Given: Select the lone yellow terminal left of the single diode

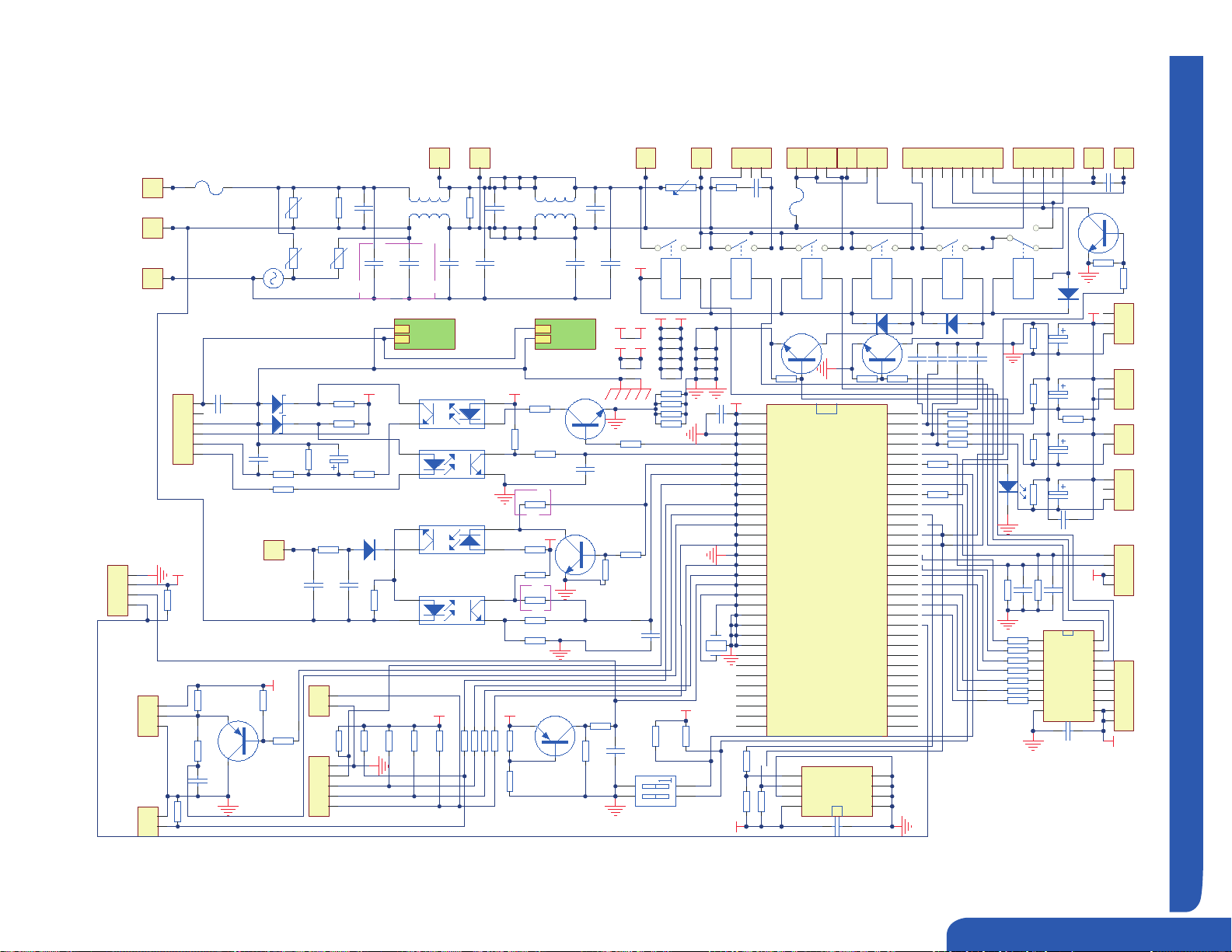Looking at the screenshot, I should coord(274,549).
